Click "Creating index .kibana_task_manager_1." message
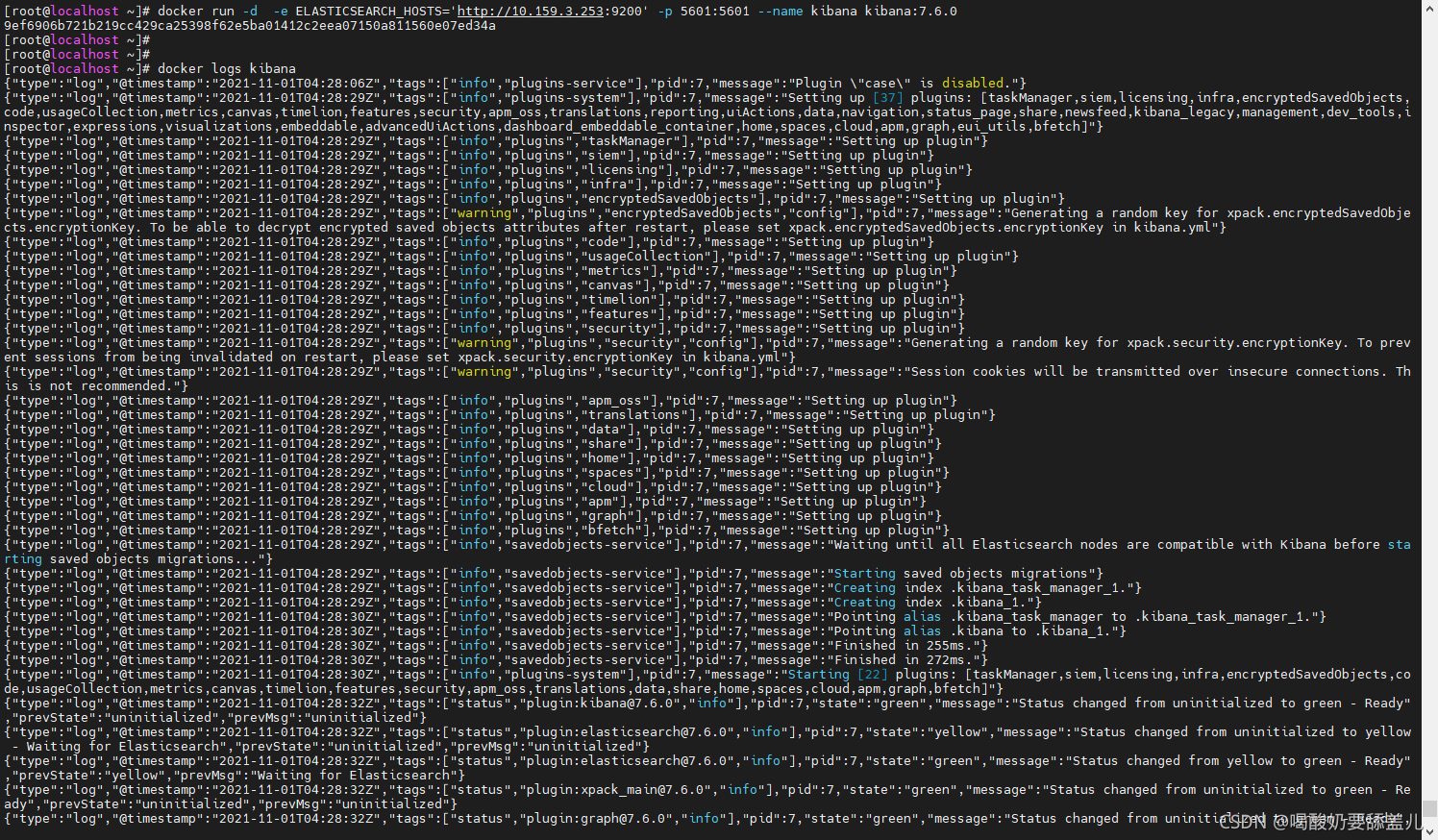This screenshot has height=840, width=1438. 983,588
